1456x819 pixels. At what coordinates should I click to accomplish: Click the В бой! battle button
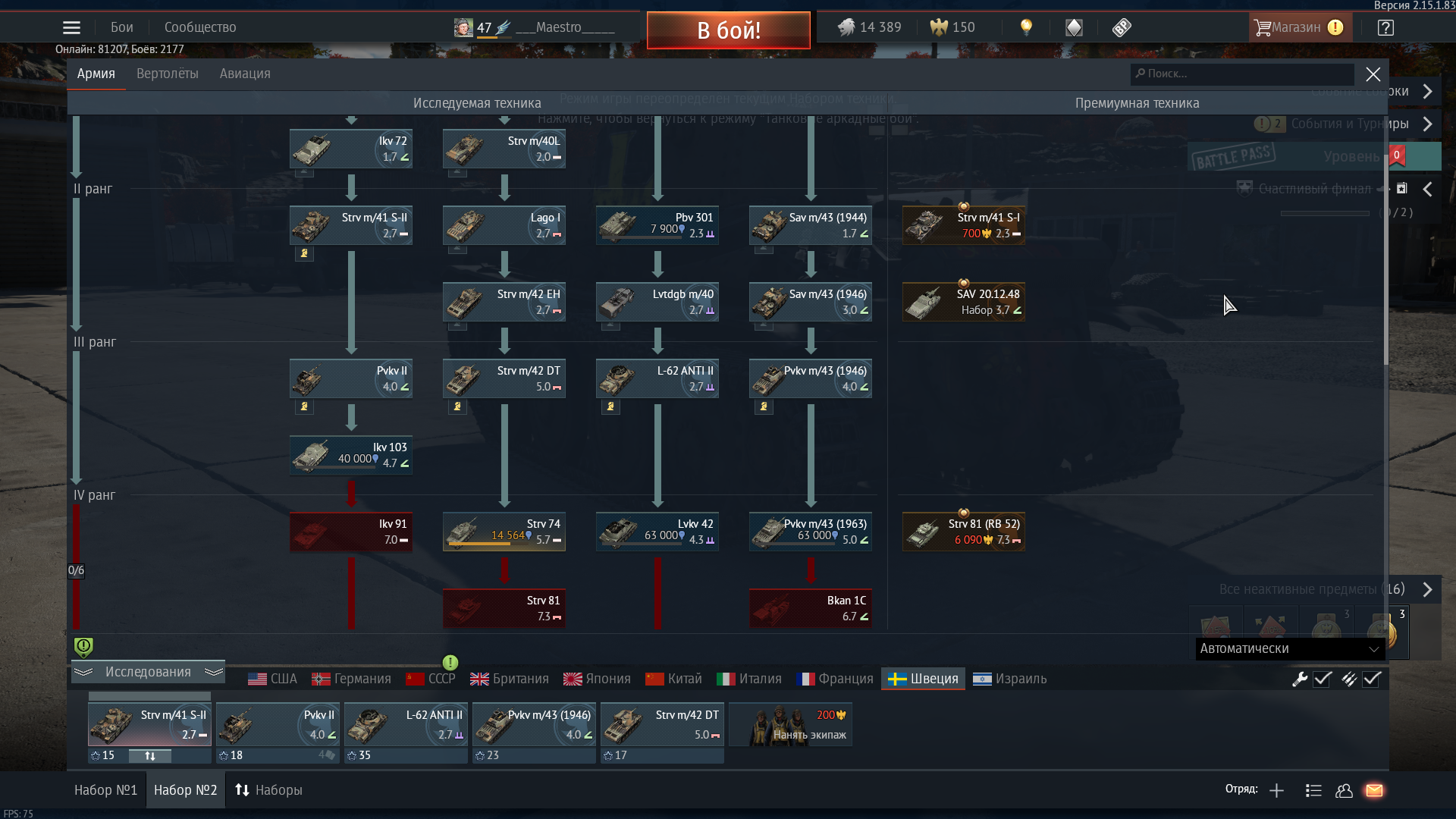729,30
